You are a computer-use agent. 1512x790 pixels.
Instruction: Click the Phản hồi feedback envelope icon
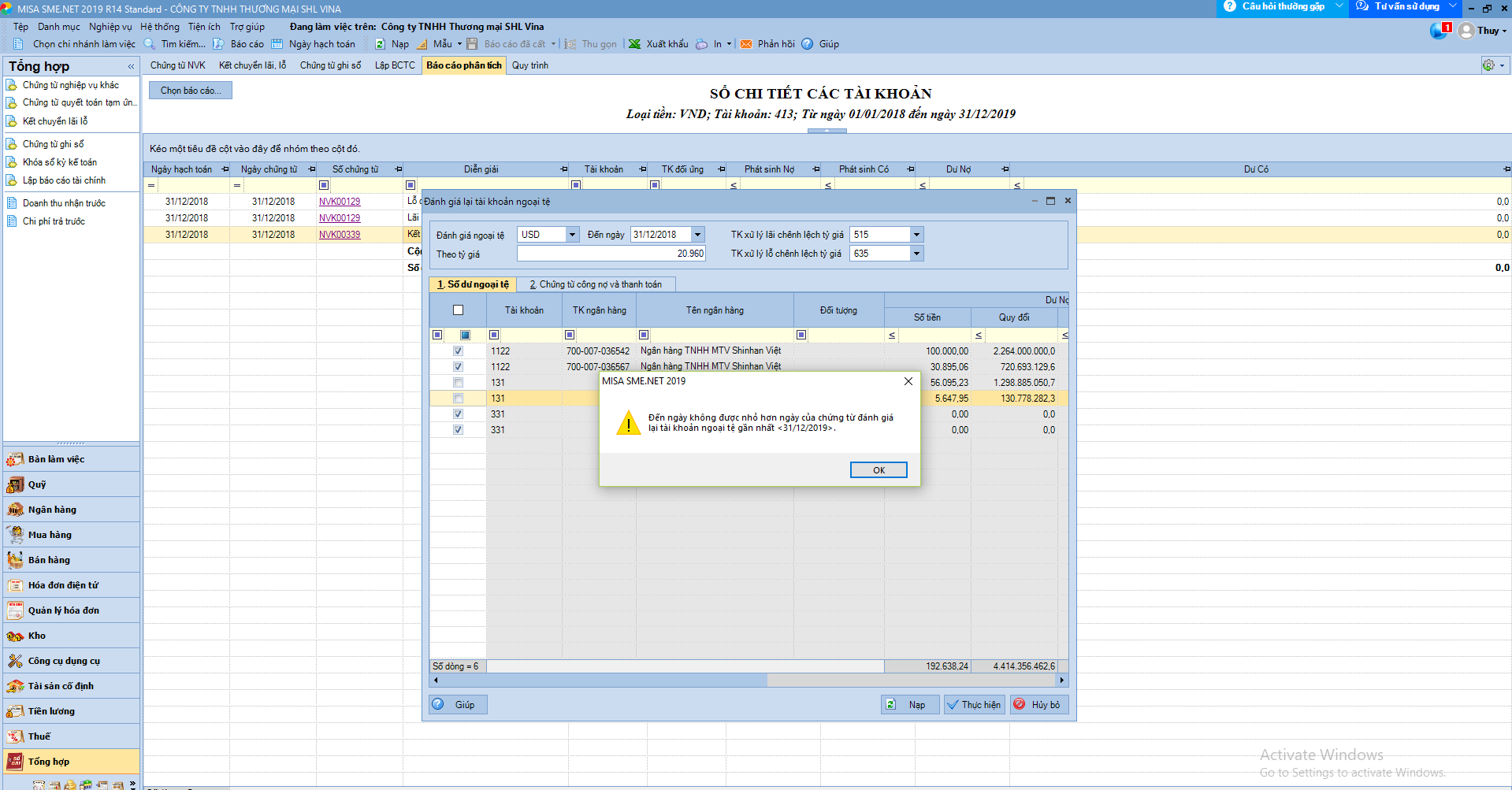[746, 44]
